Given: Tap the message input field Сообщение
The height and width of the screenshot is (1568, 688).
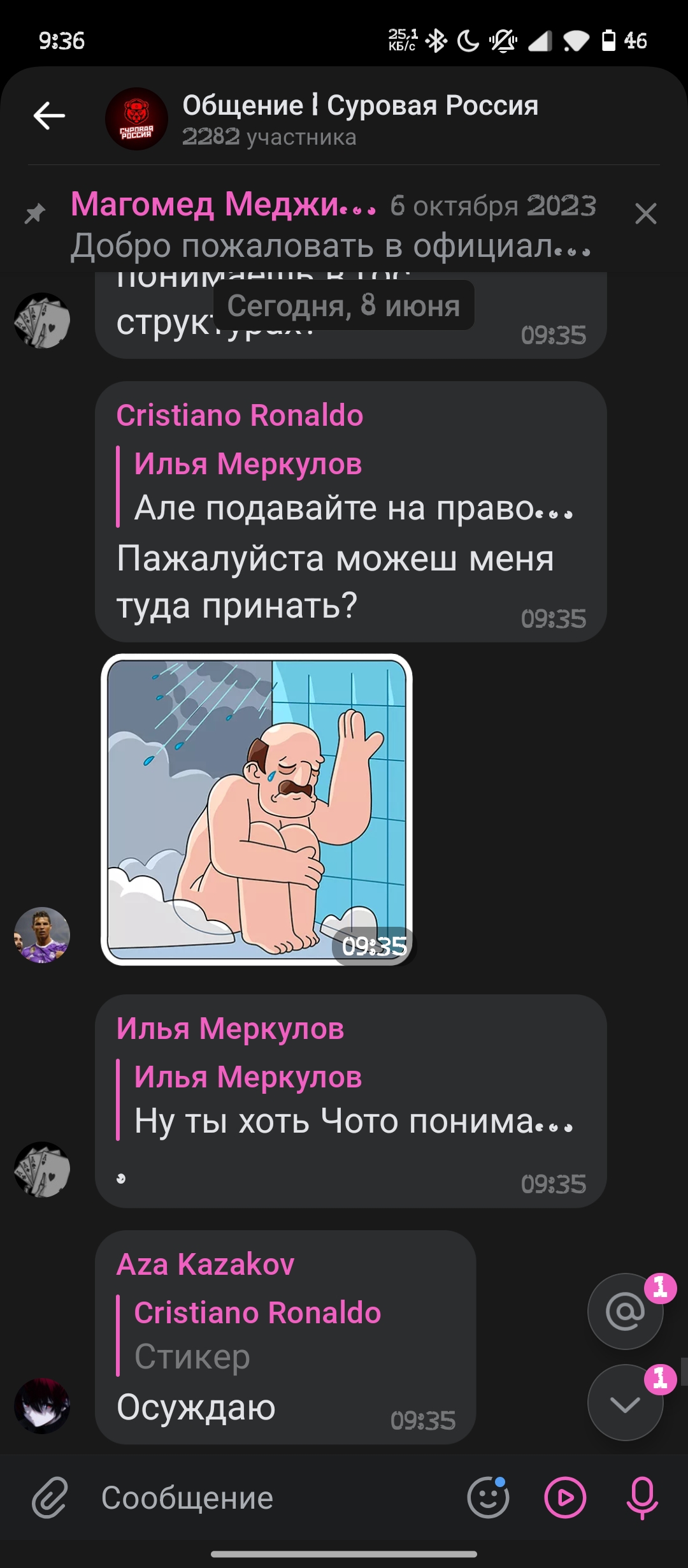Looking at the screenshot, I should pyautogui.click(x=274, y=1497).
